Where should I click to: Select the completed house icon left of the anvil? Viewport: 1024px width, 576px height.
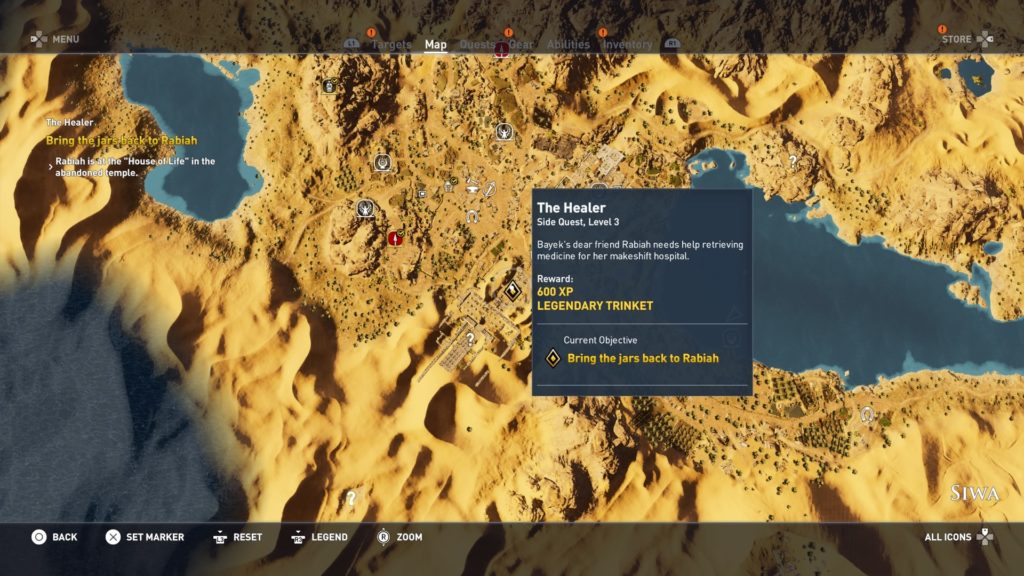(x=450, y=185)
